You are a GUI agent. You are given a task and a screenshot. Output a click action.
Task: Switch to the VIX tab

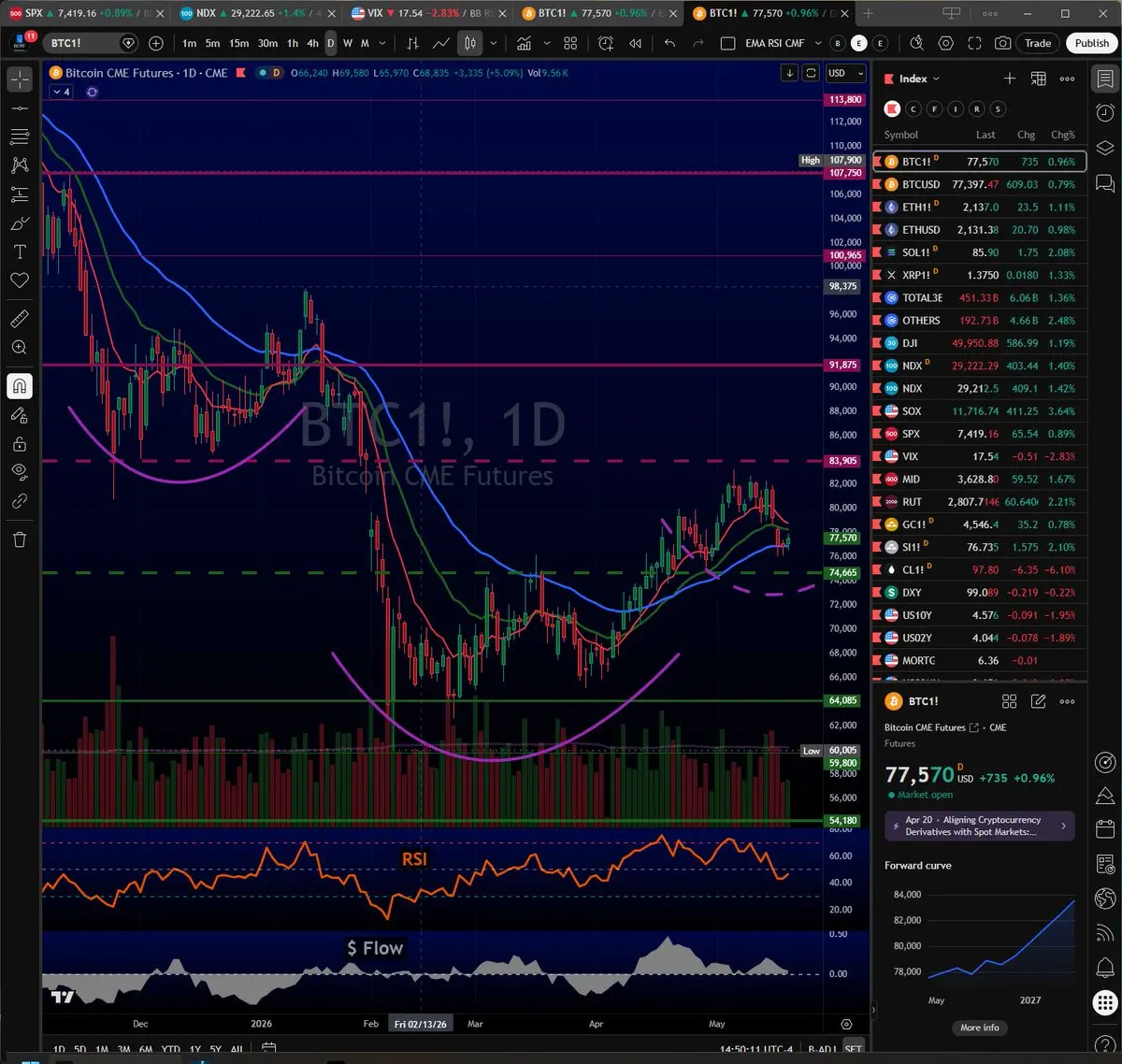tap(426, 13)
